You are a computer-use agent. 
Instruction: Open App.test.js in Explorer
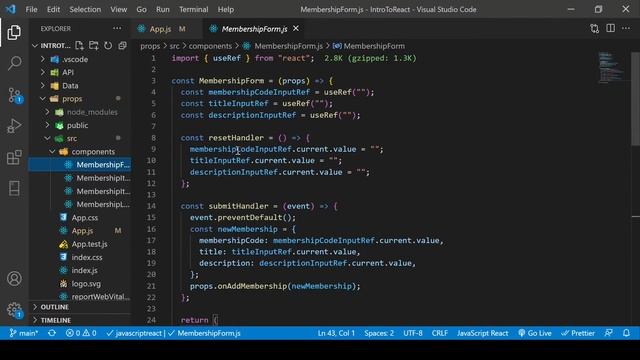coord(80,244)
